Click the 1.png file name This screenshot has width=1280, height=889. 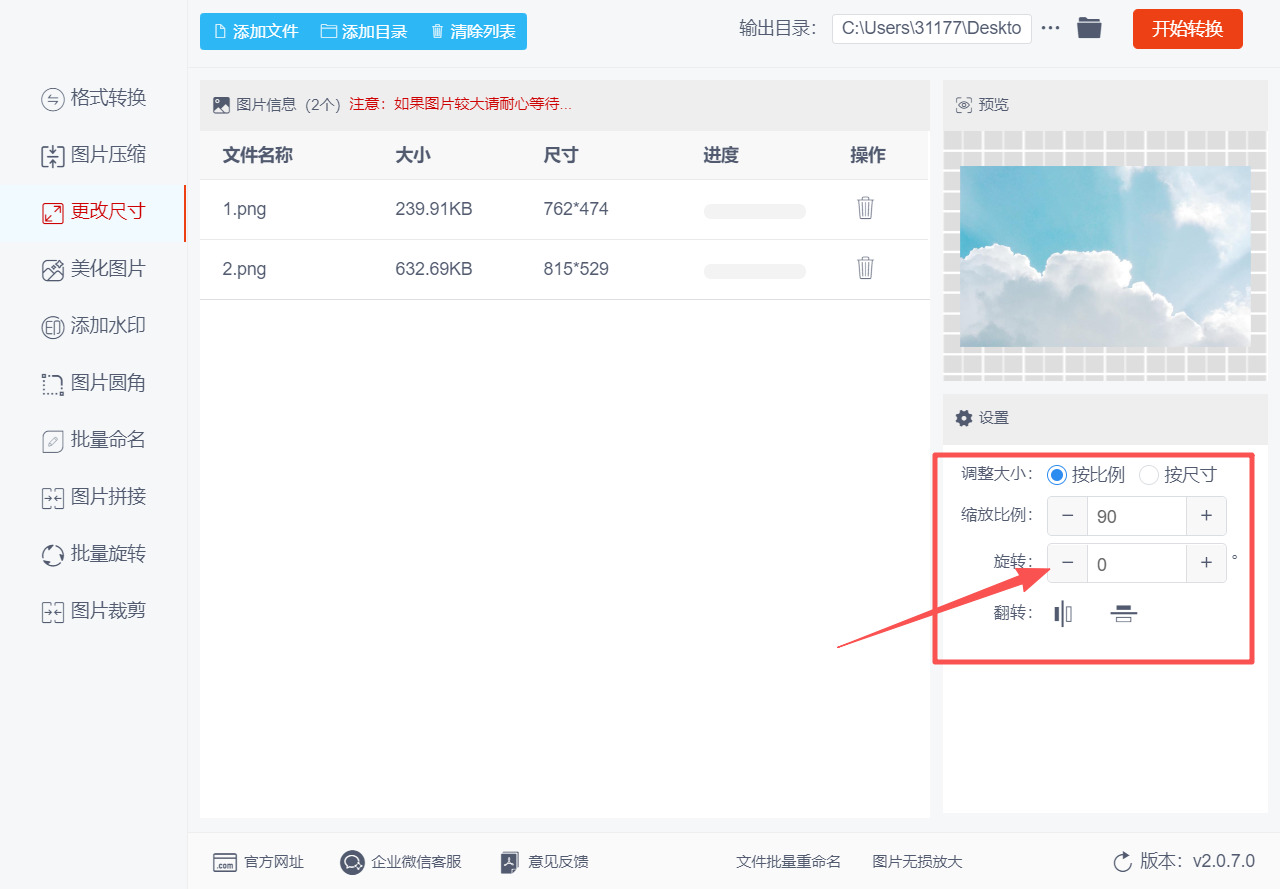click(244, 209)
